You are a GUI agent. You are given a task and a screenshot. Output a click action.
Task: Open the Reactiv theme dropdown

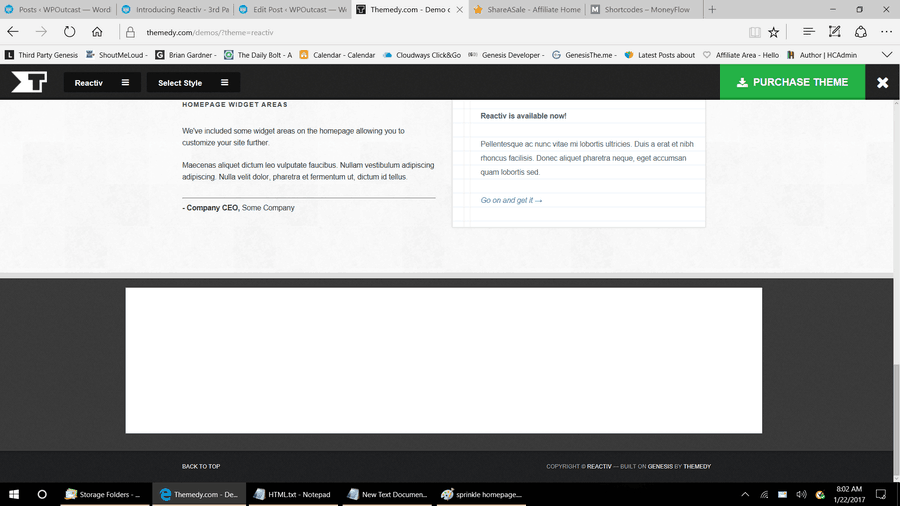(102, 83)
